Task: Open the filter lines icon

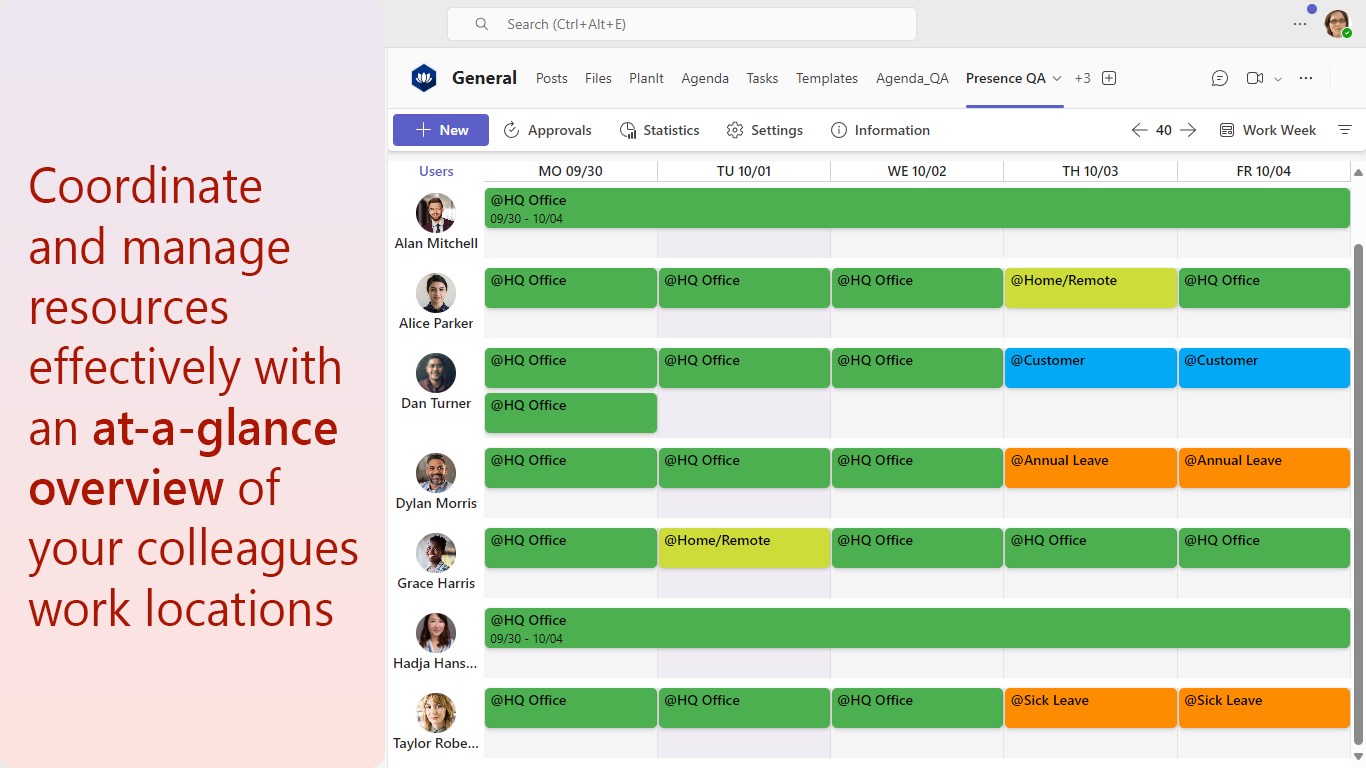Action: 1345,130
